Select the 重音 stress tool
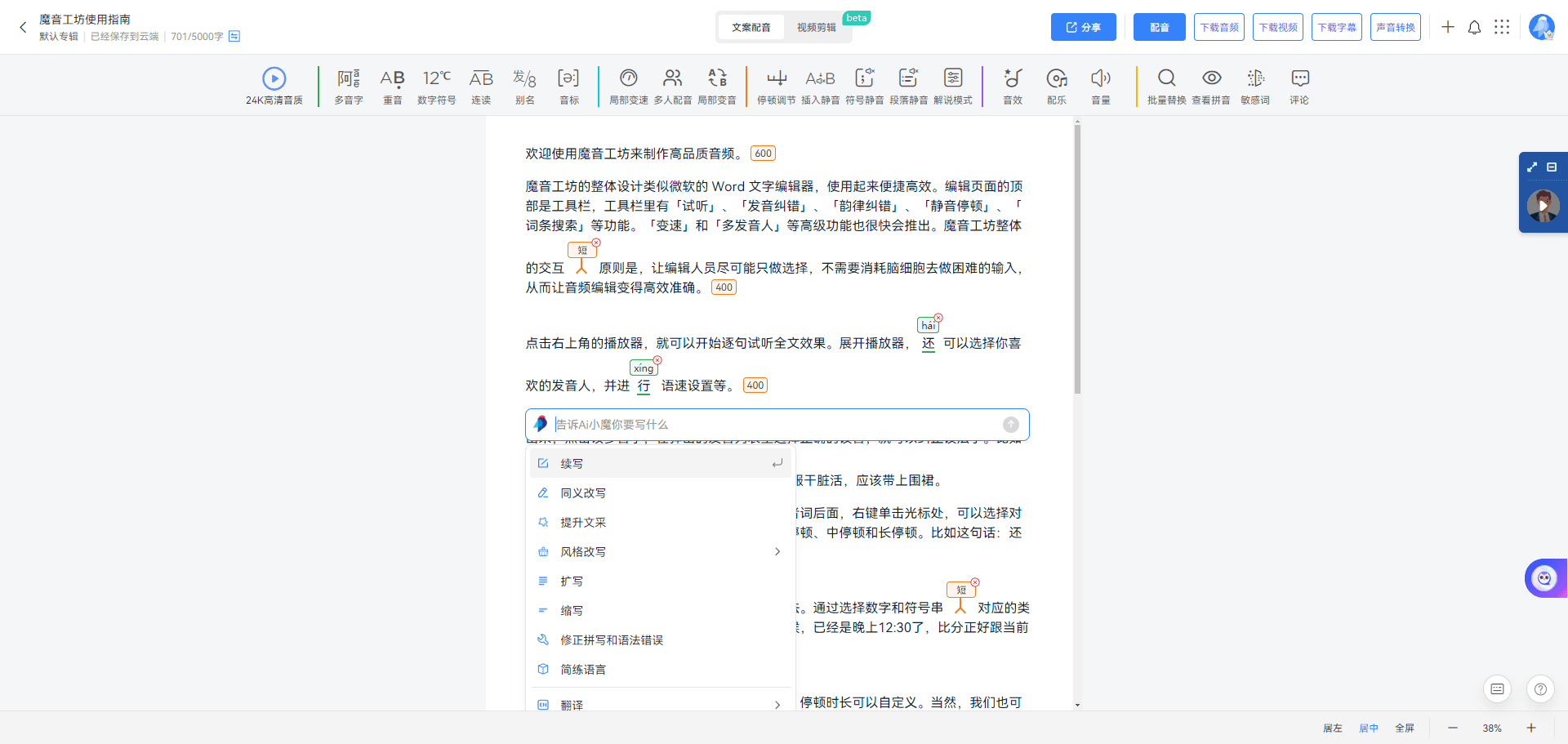Screen dimensions: 1568x744 point(393,87)
